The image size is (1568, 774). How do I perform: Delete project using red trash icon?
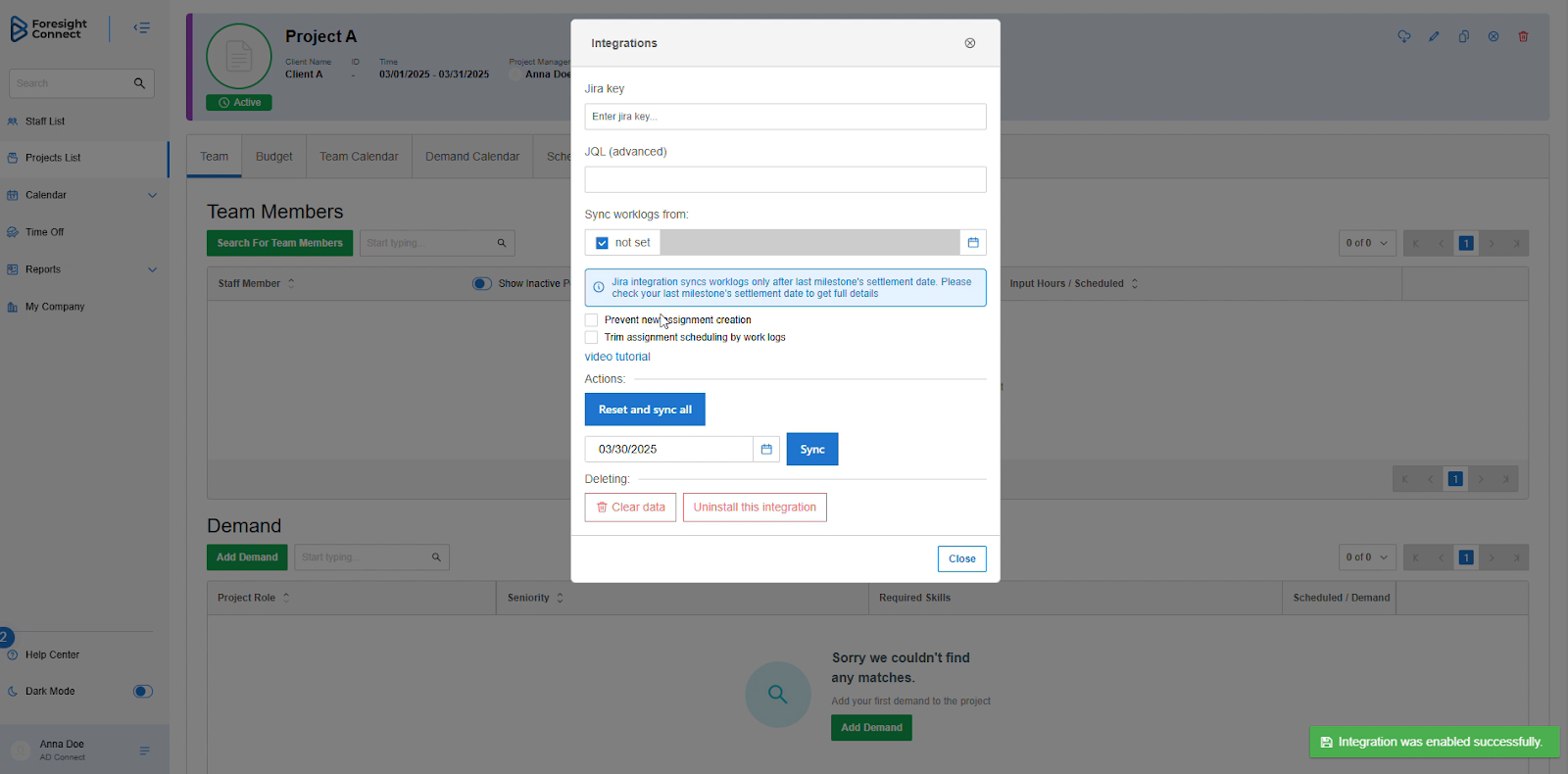pyautogui.click(x=1523, y=36)
